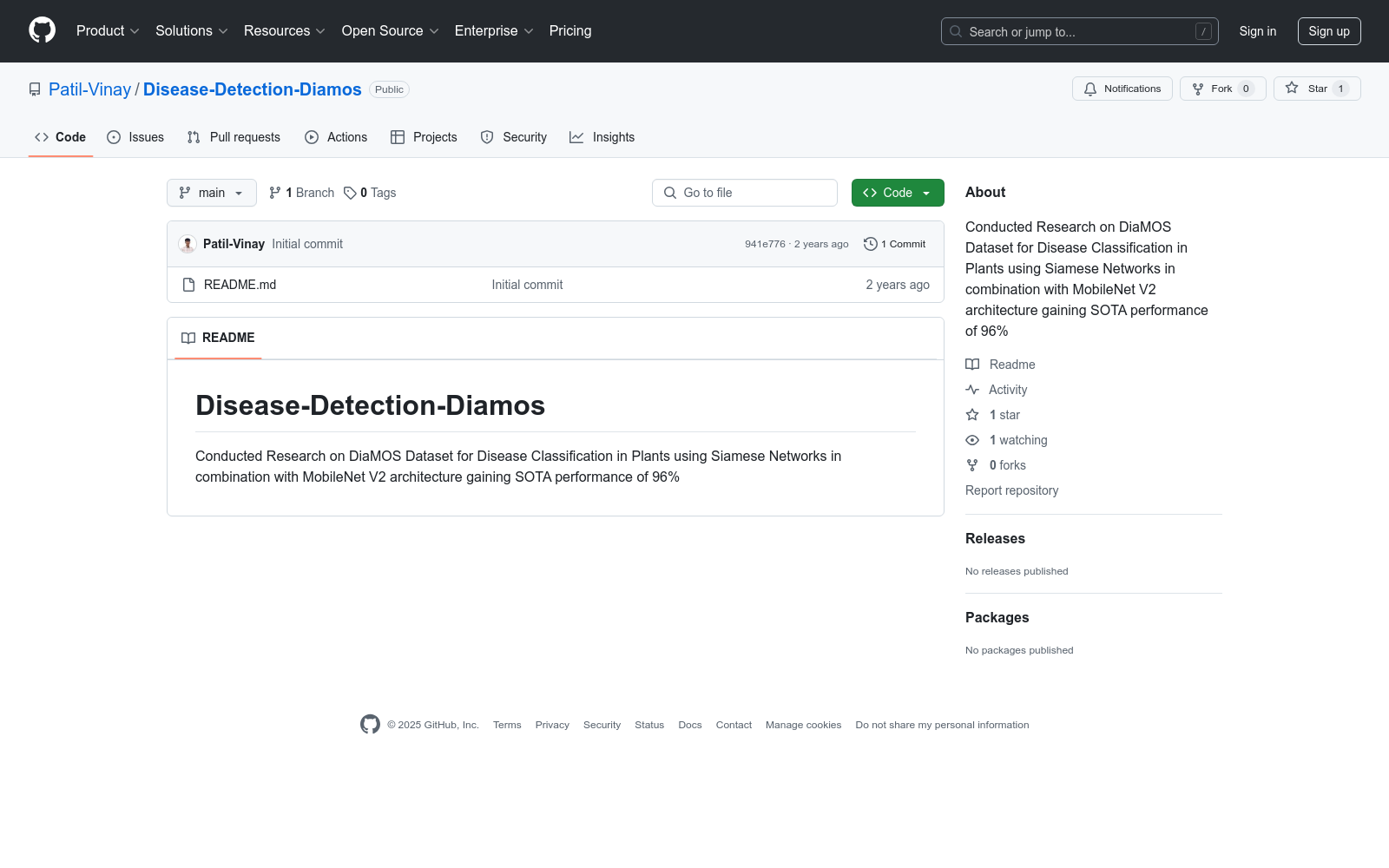Open the Issues tab

[x=135, y=137]
